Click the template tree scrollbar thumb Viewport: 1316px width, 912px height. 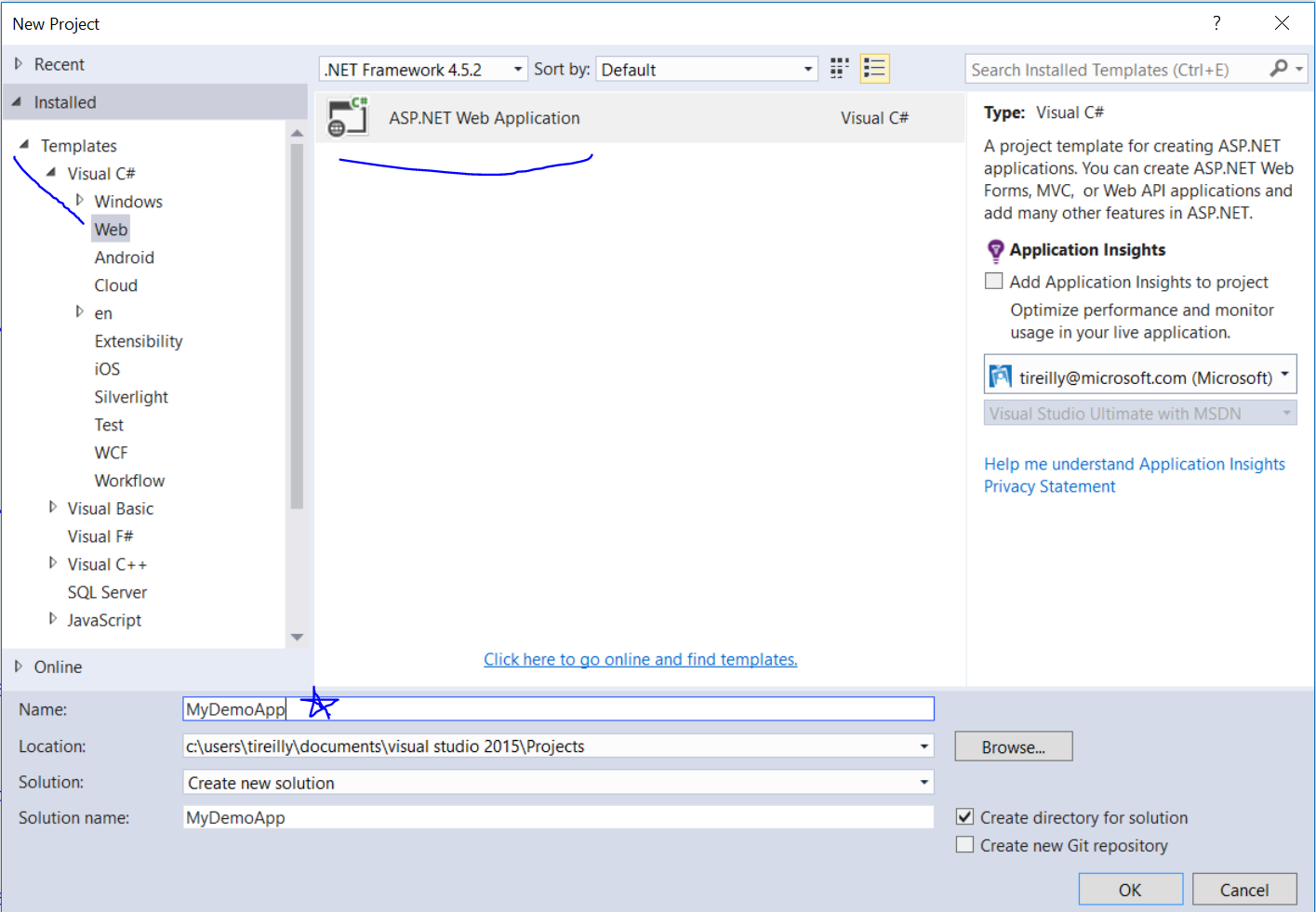click(298, 325)
